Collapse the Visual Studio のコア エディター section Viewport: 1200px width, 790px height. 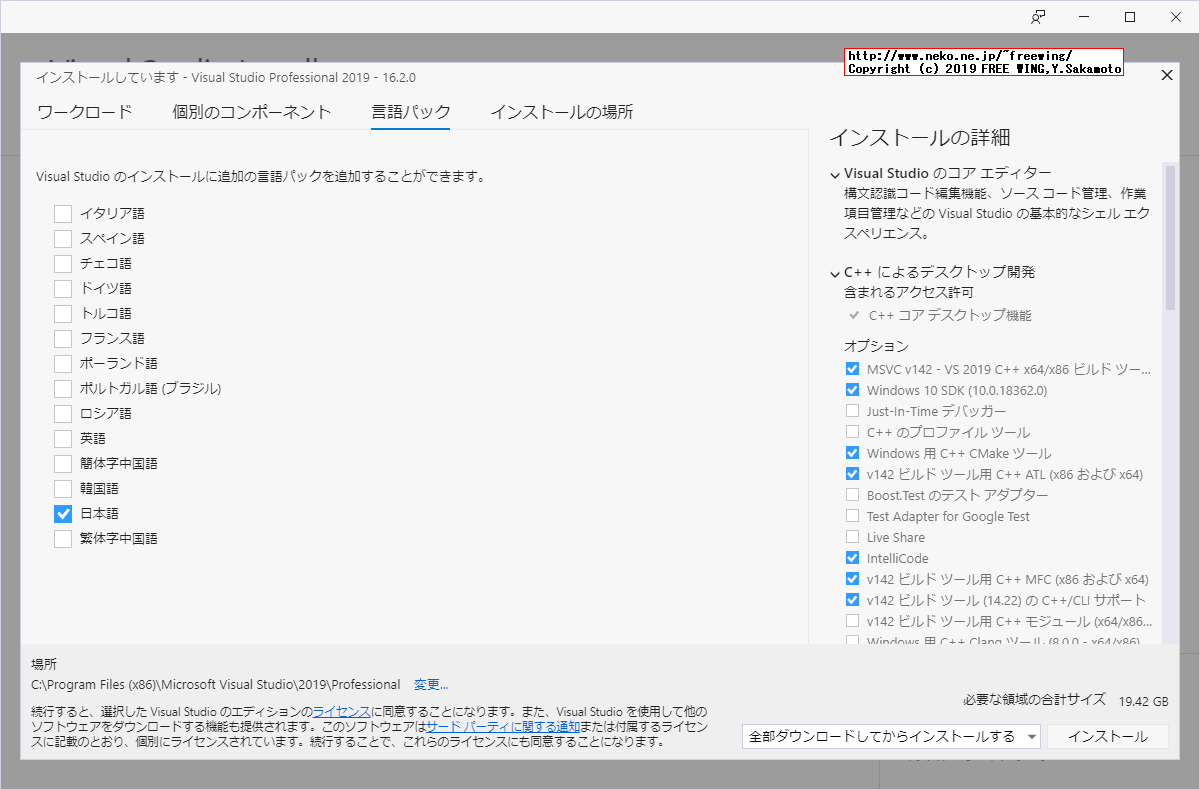[x=834, y=172]
